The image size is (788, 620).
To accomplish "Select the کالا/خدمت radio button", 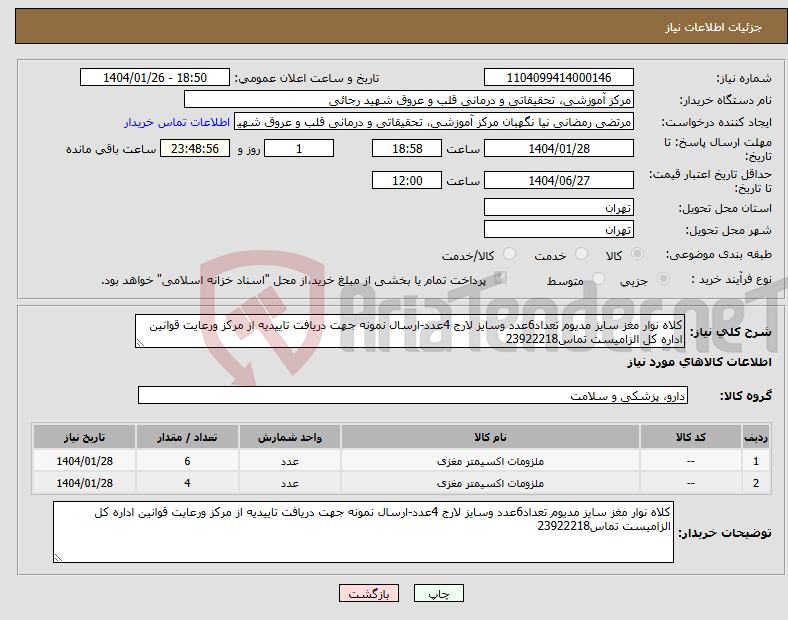I will tap(509, 254).
